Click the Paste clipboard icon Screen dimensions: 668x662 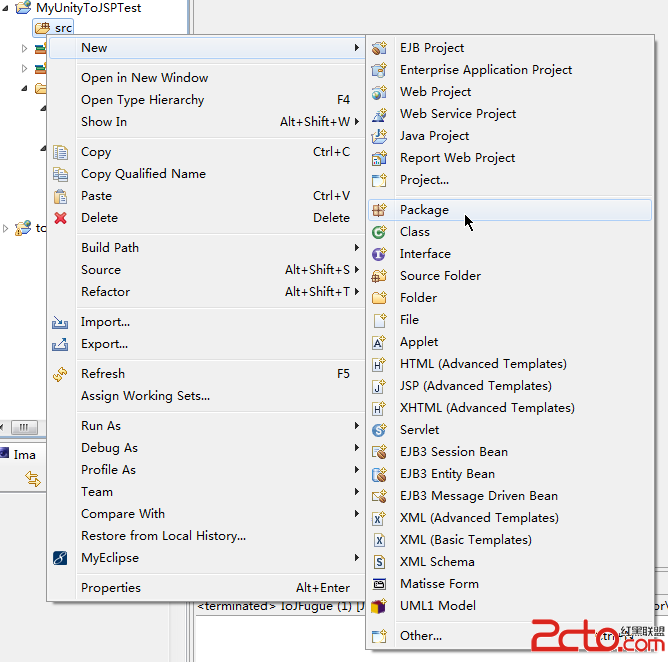click(60, 196)
